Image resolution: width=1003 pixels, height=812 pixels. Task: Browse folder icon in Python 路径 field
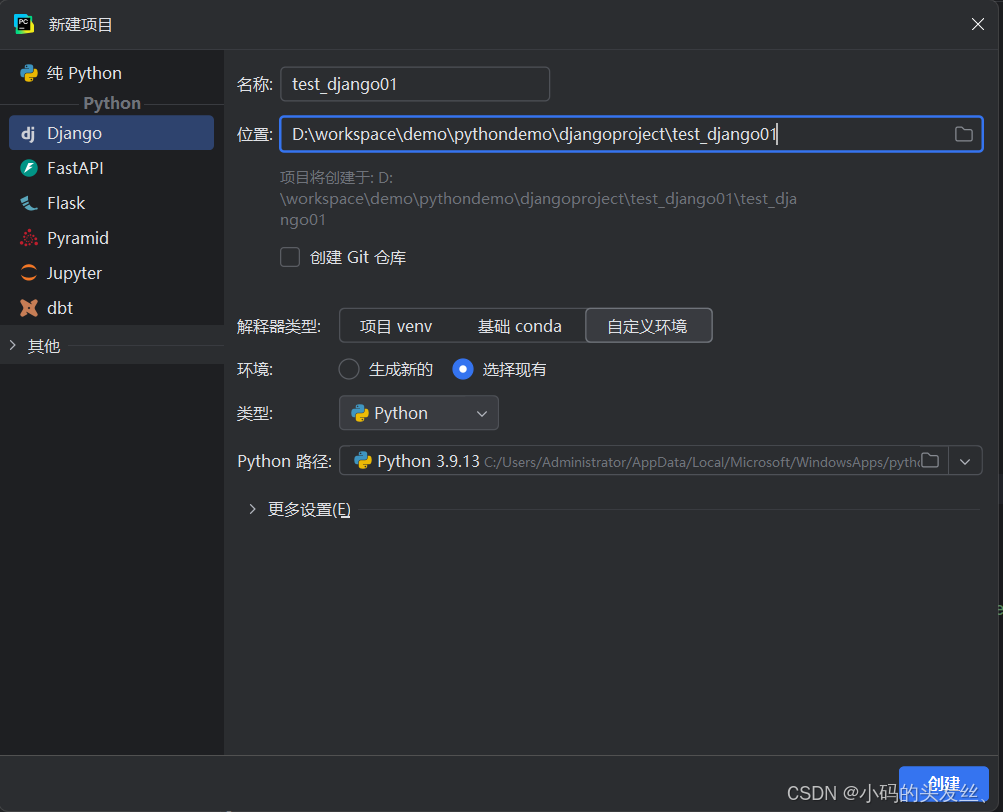(930, 461)
